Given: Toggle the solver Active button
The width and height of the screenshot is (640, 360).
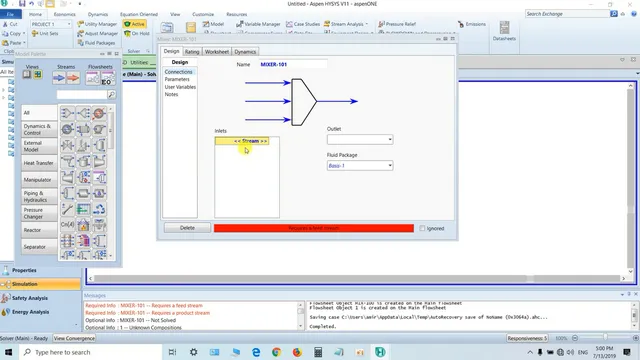Looking at the screenshot, I should pos(134,24).
